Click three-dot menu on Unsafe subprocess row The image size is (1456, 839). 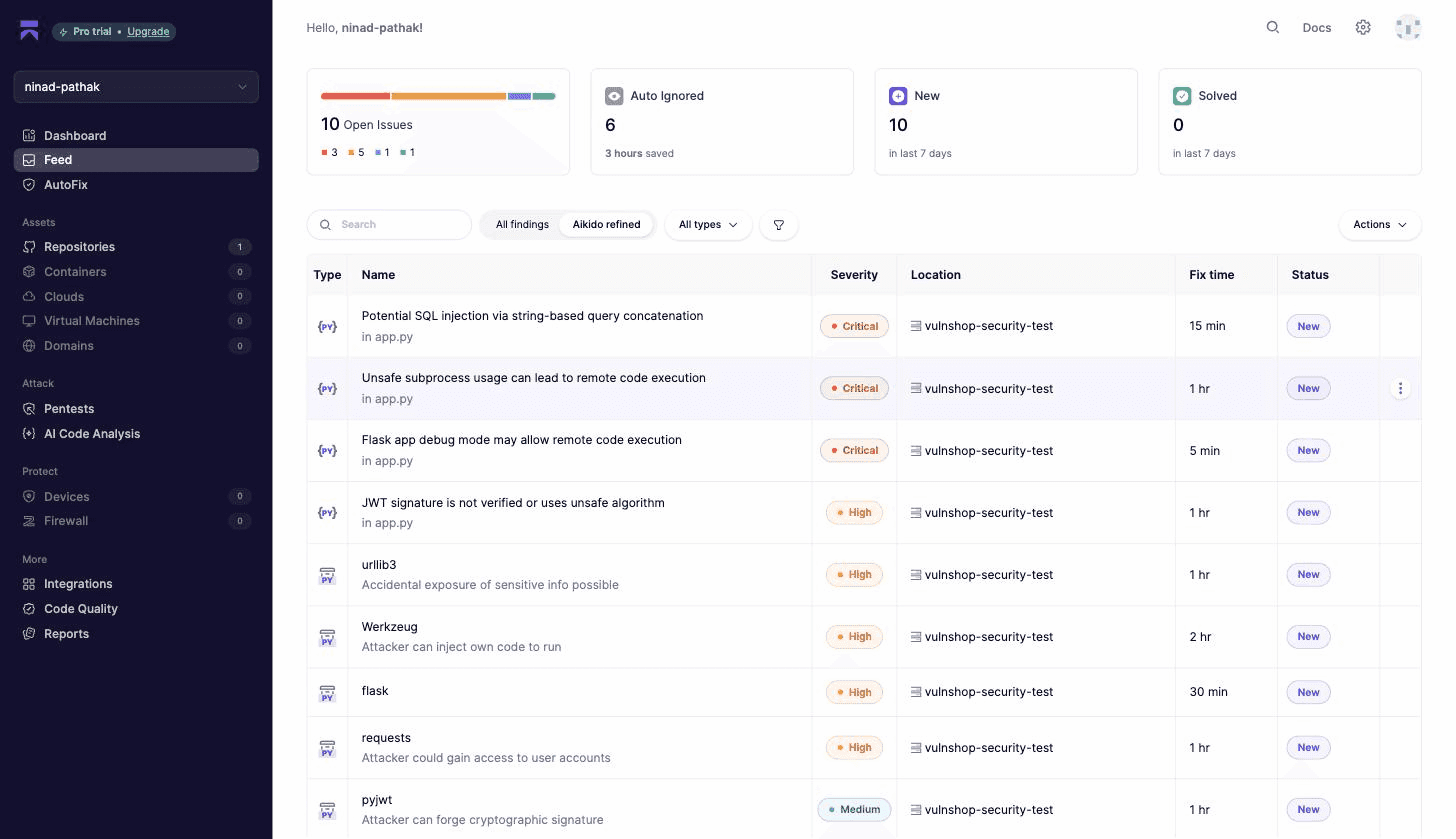1400,388
